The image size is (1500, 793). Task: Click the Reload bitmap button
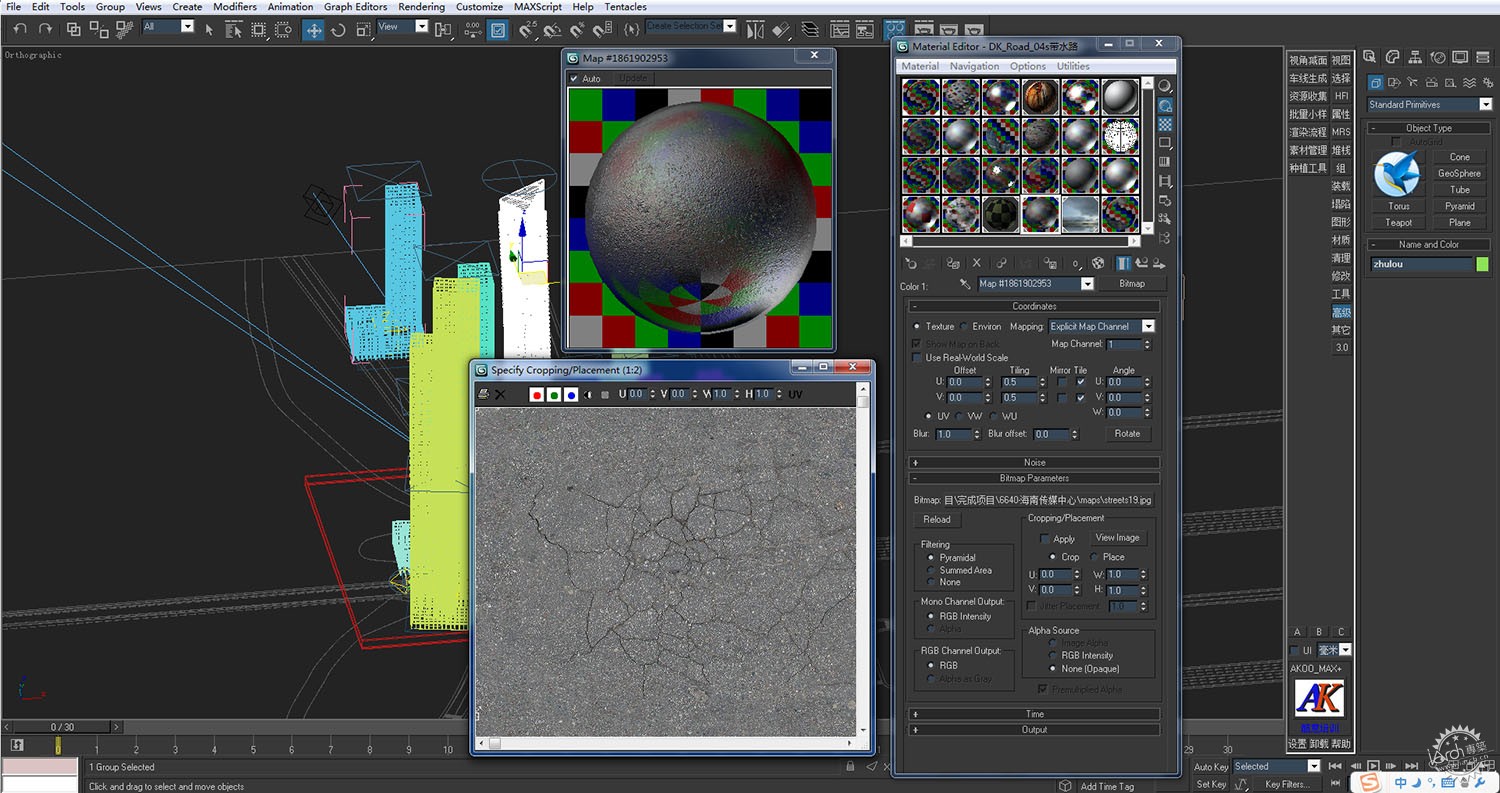point(937,520)
